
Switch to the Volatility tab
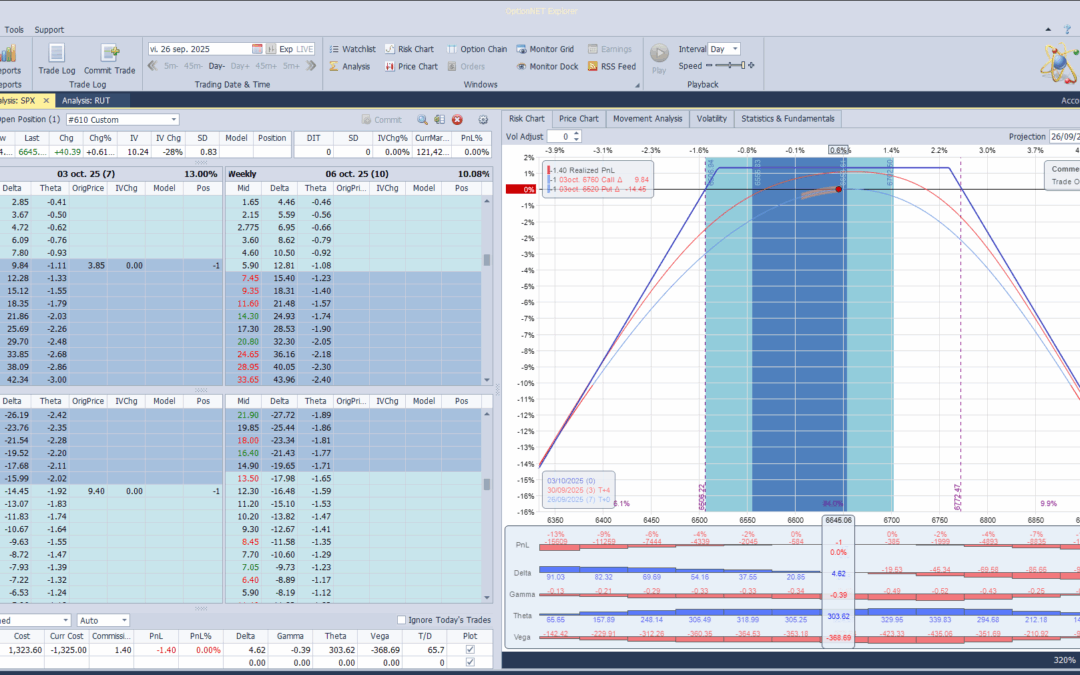712,118
